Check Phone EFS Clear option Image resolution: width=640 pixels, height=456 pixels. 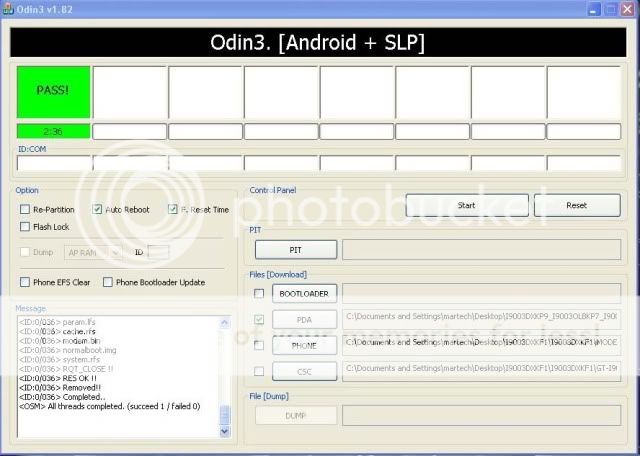point(25,282)
